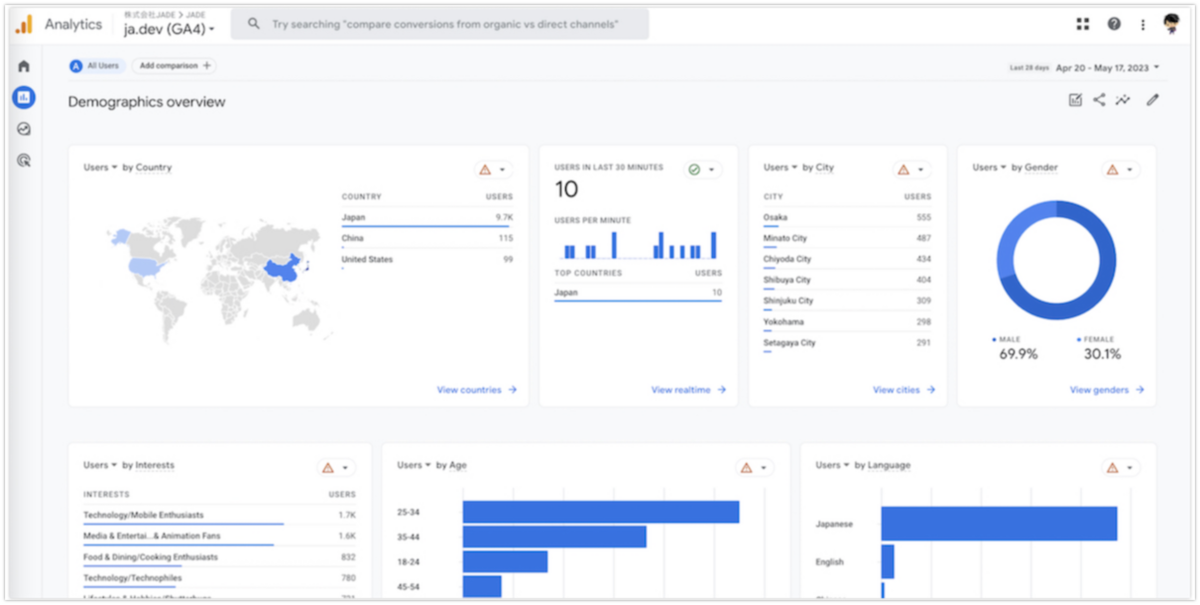The image size is (1200, 605).
Task: Click warning icon on Gender card
Action: point(1112,170)
